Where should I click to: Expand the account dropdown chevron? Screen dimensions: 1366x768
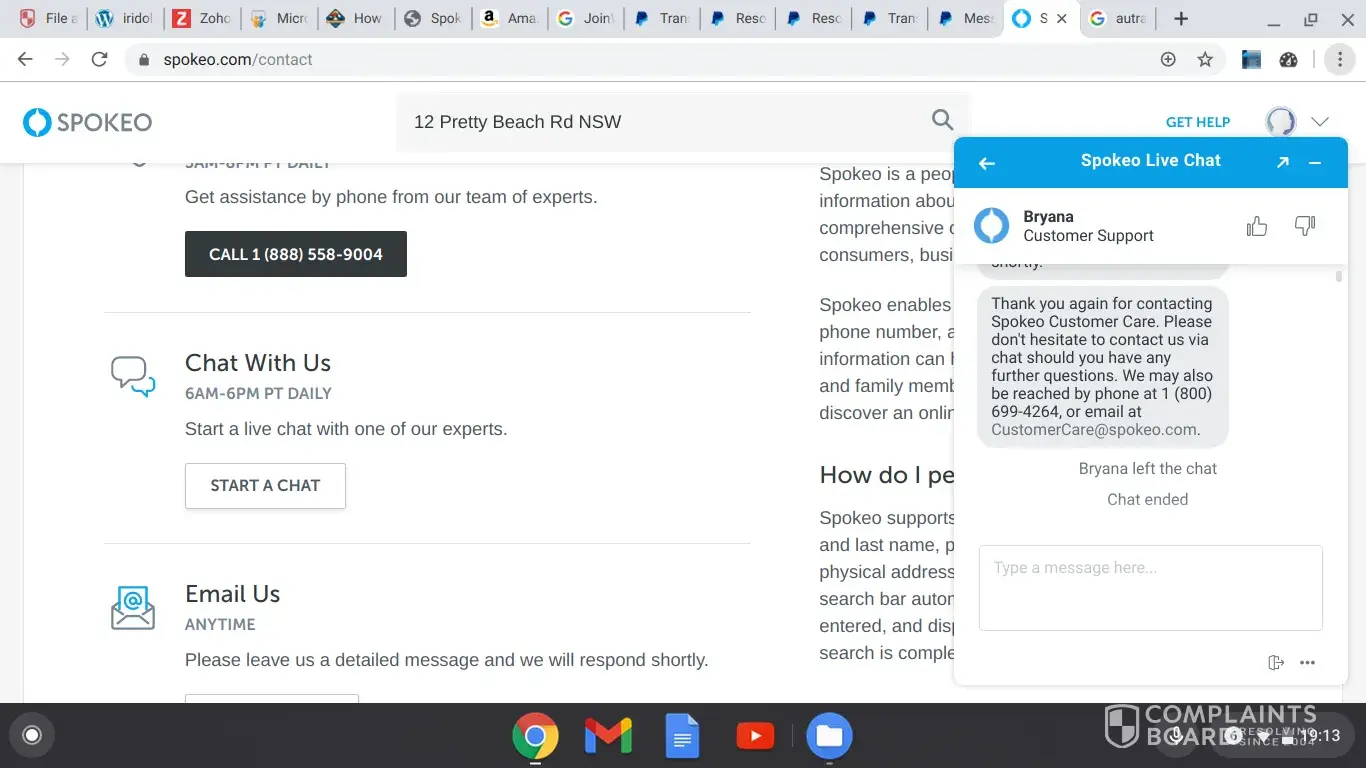coord(1320,122)
